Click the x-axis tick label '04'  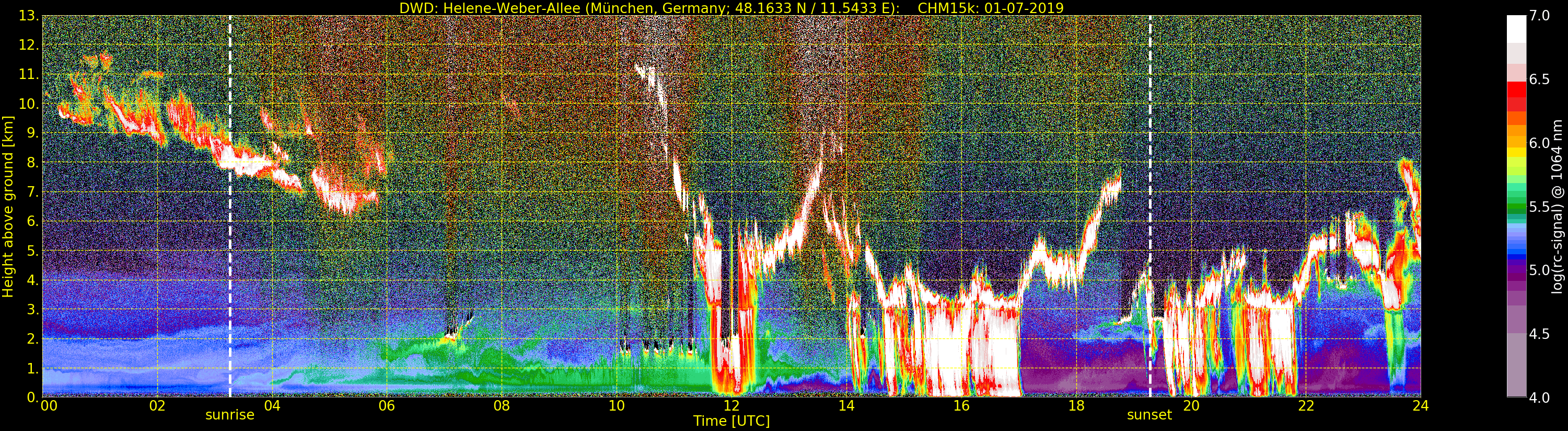click(272, 405)
